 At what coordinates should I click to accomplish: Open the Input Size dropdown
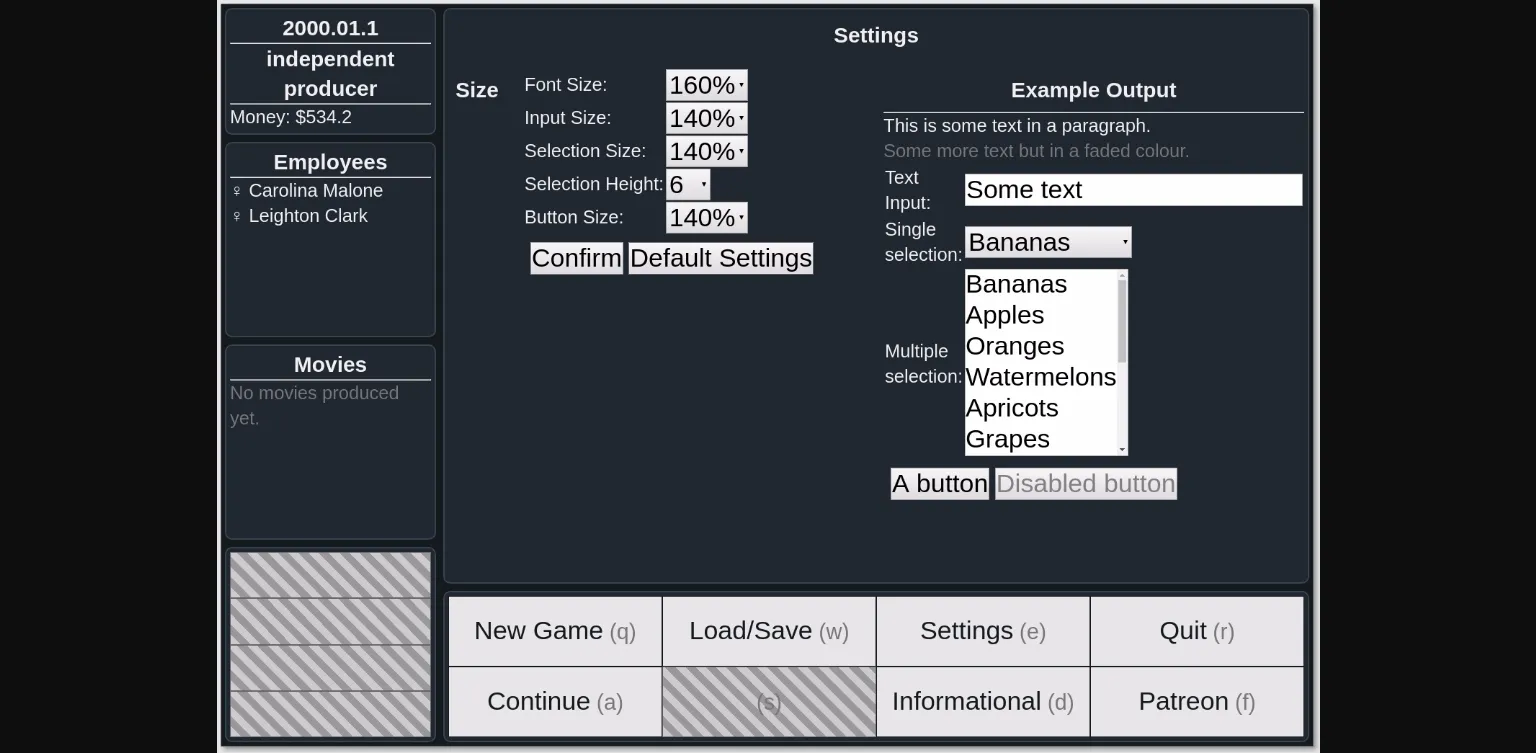[x=706, y=118]
